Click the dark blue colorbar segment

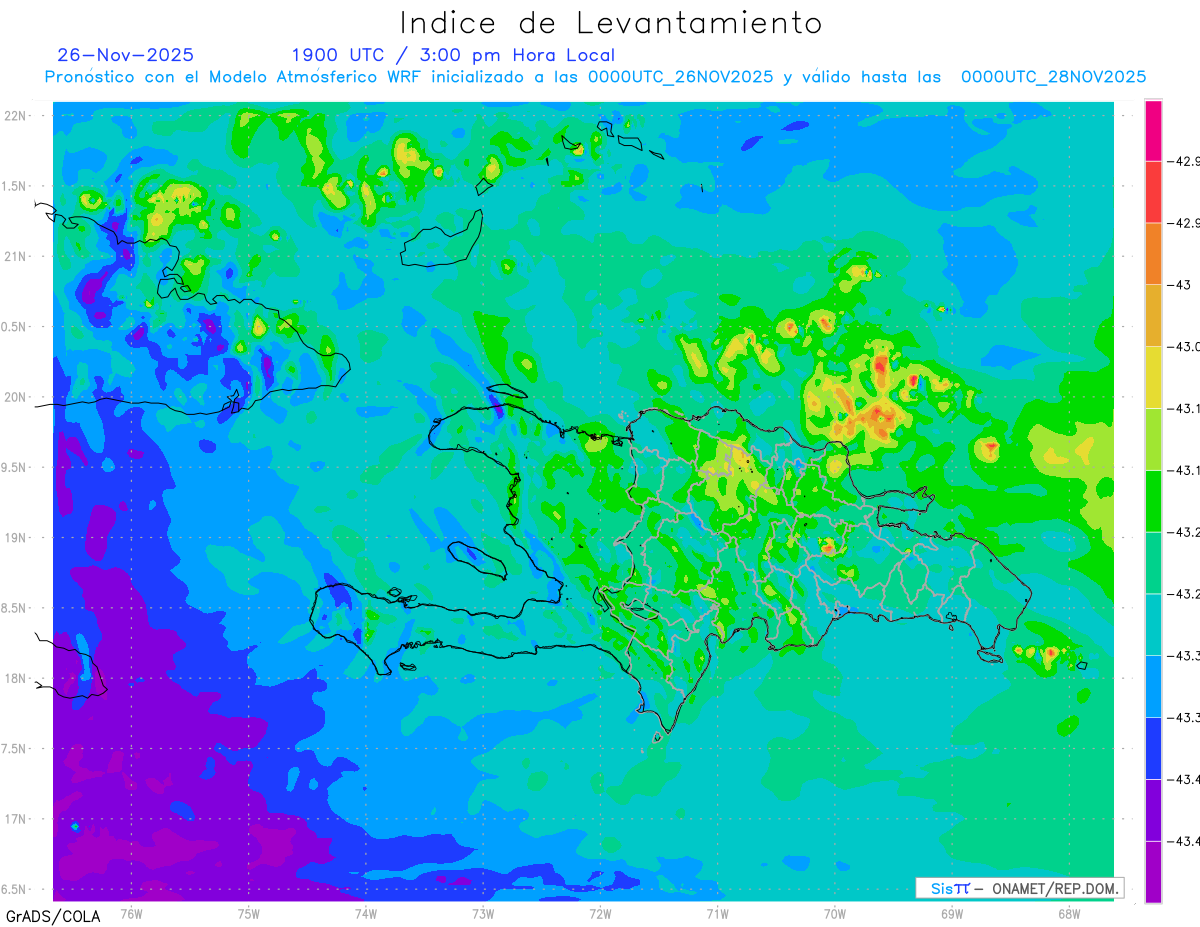[1153, 748]
